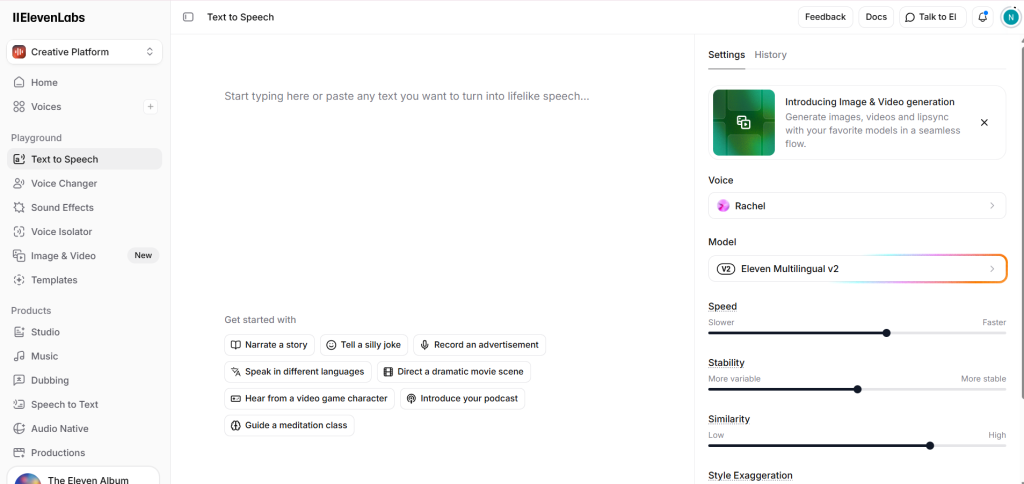Open Voice Changer from the sidebar
The image size is (1024, 484).
coord(64,183)
